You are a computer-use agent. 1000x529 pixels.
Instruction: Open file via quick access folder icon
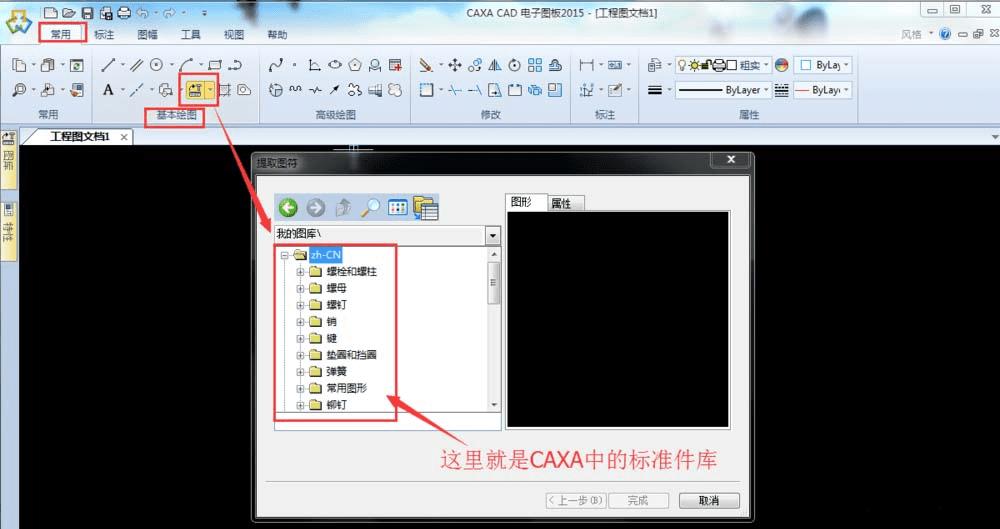(x=68, y=12)
